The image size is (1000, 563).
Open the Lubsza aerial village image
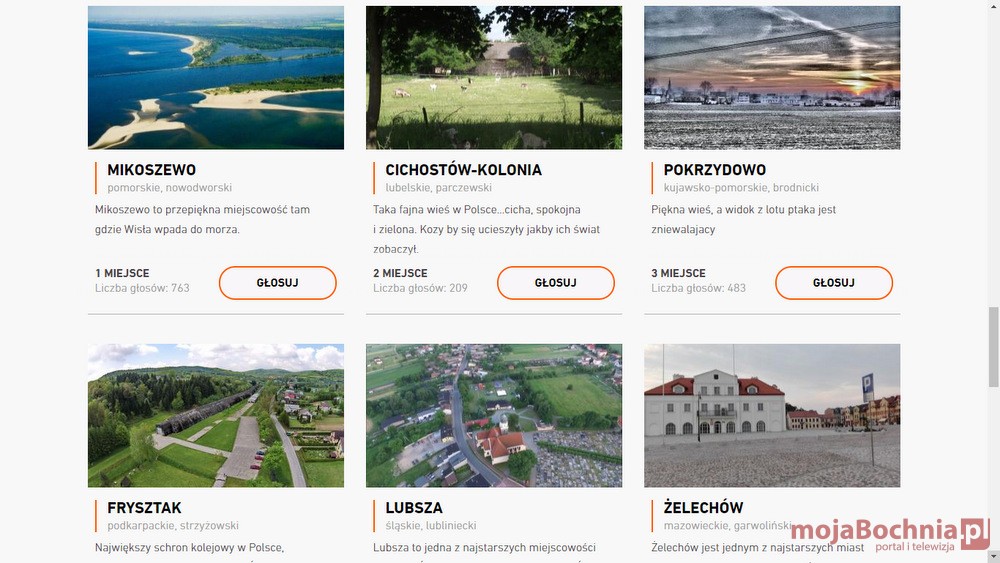click(494, 416)
